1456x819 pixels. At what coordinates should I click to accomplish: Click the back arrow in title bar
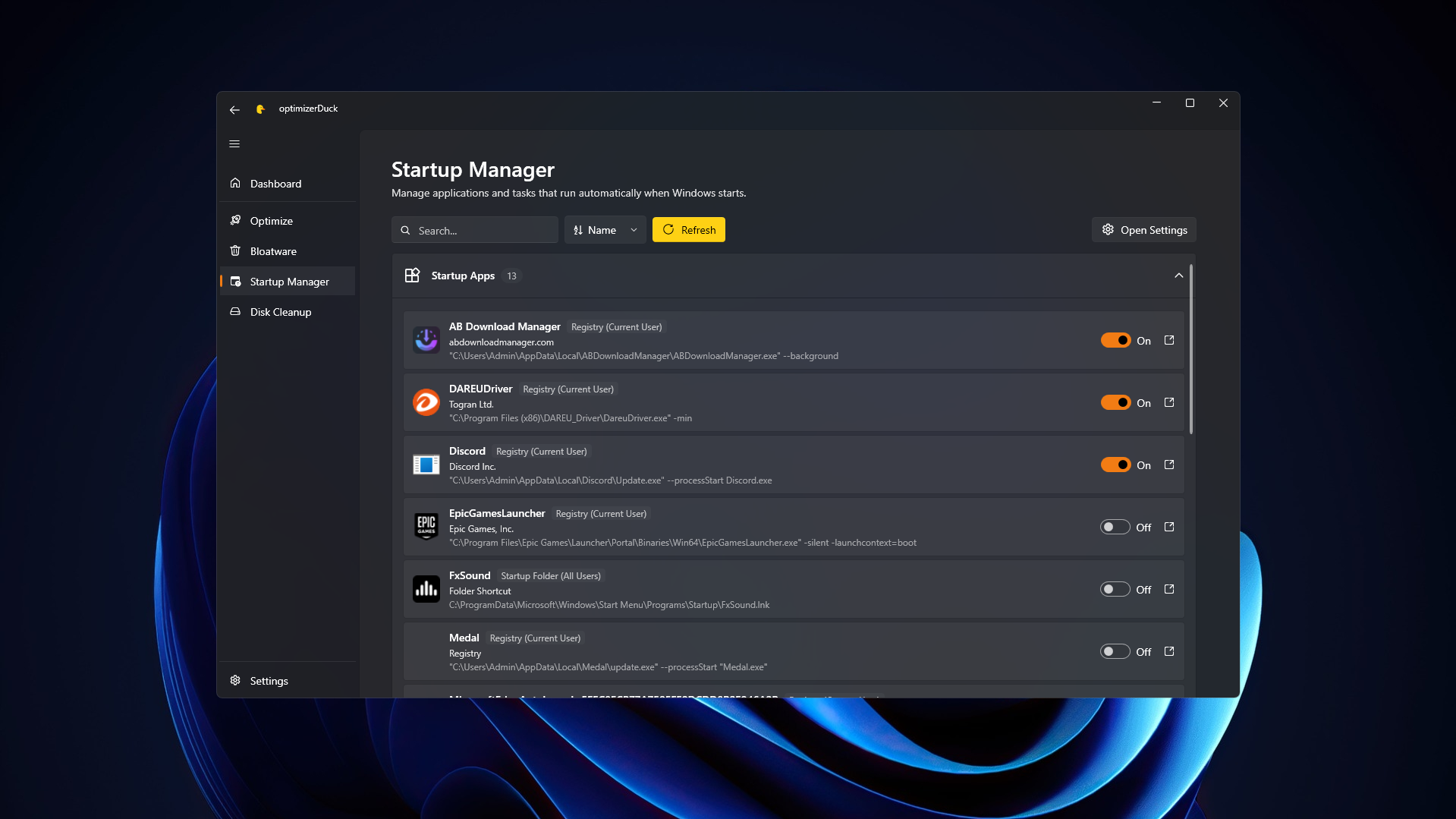(x=234, y=109)
